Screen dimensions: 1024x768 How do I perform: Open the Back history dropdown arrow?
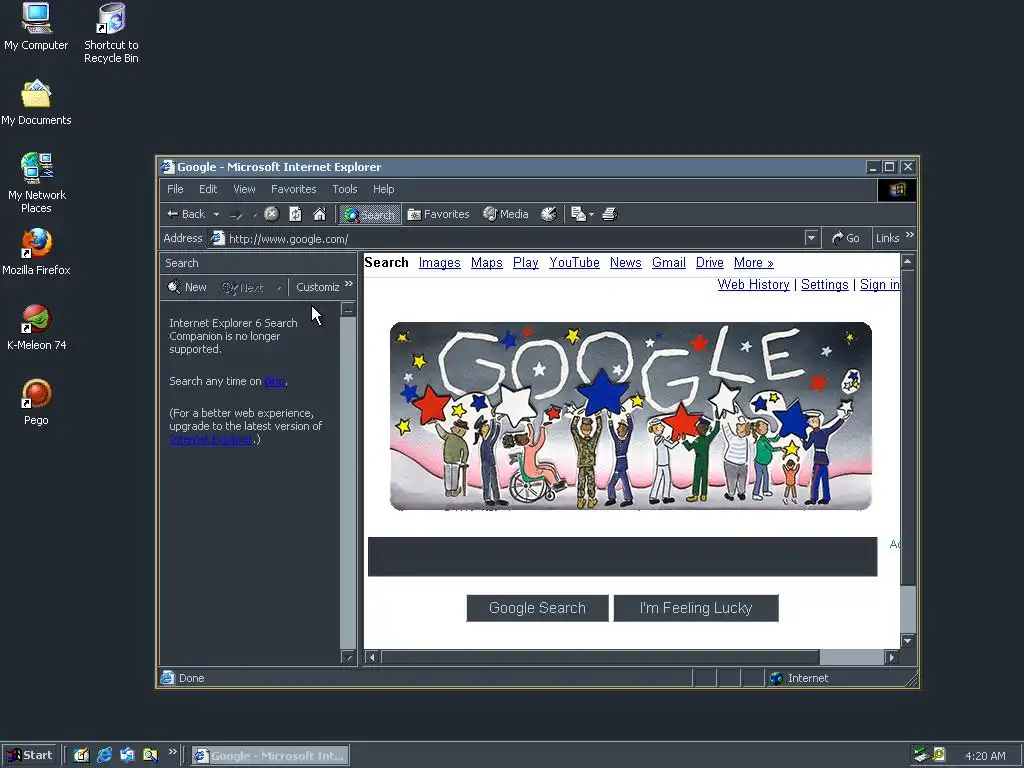(x=216, y=214)
